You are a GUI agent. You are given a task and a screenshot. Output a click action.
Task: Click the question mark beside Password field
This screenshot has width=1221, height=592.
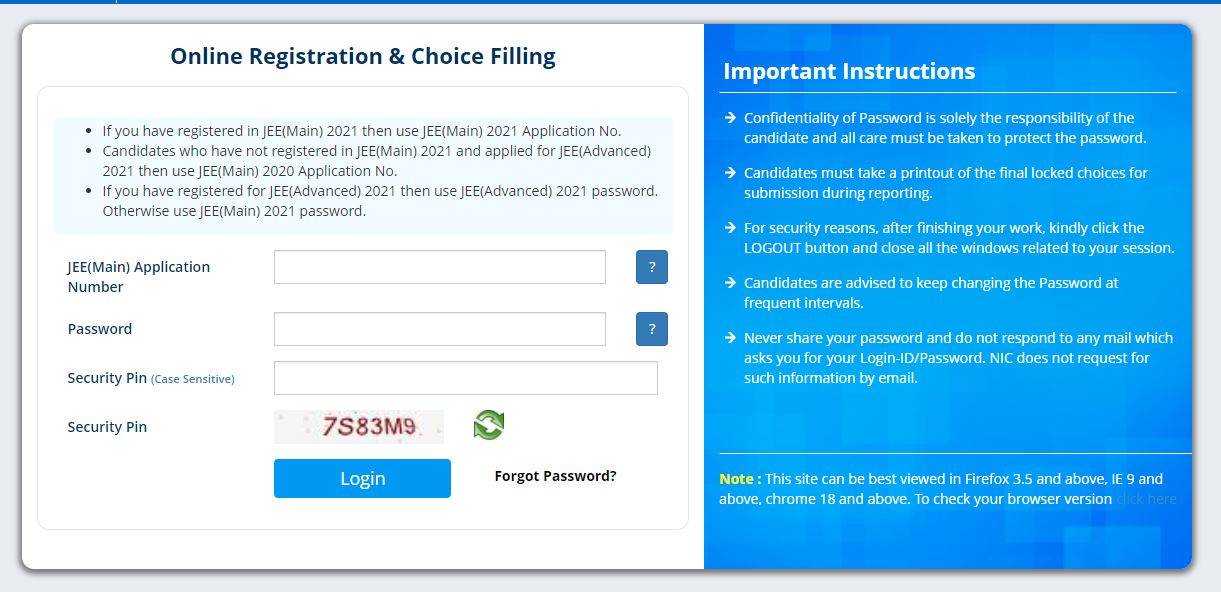tap(651, 329)
